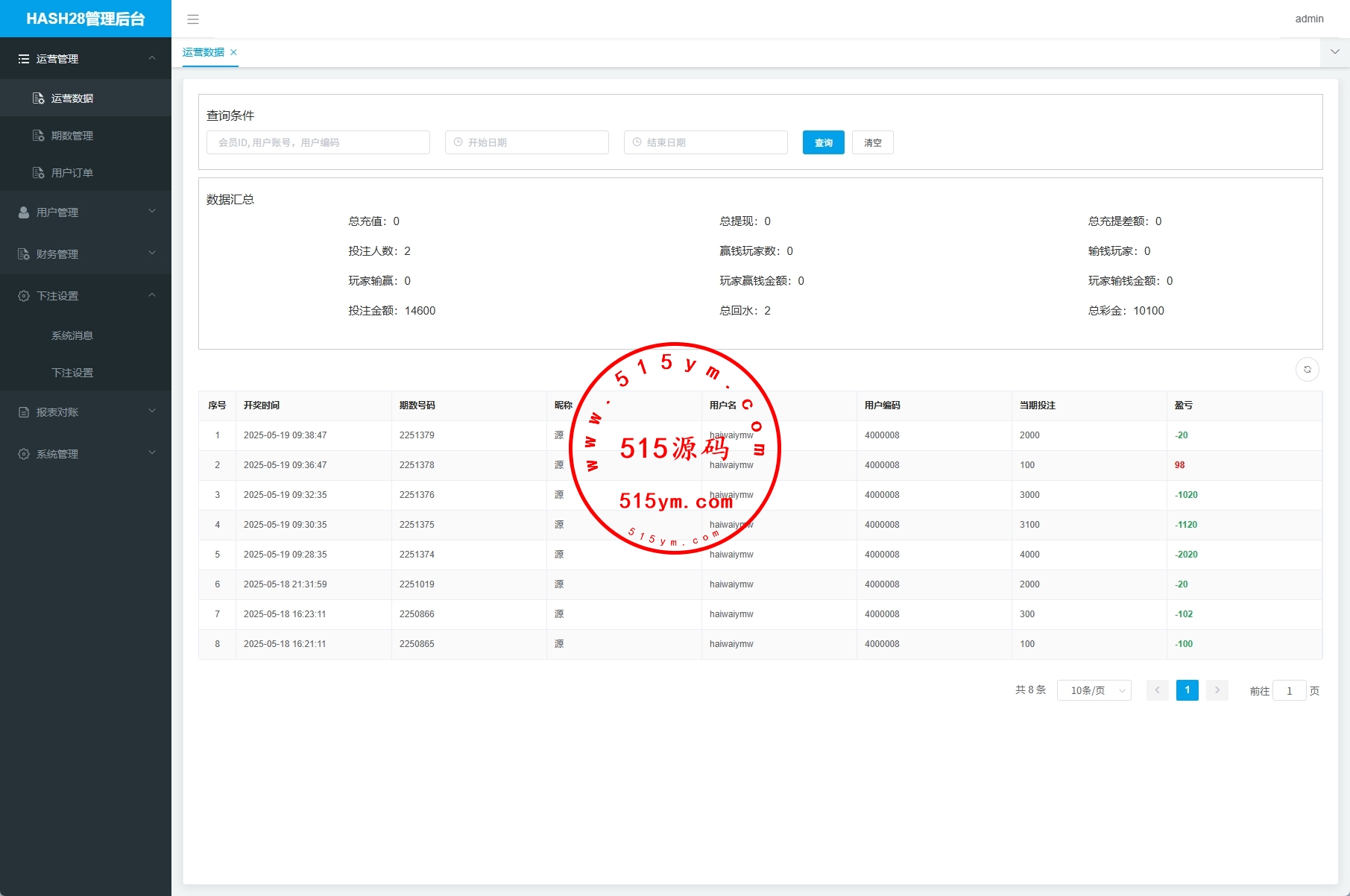Image resolution: width=1350 pixels, height=896 pixels.
Task: Click the 报表对账 icon in sidebar
Action: (x=24, y=412)
